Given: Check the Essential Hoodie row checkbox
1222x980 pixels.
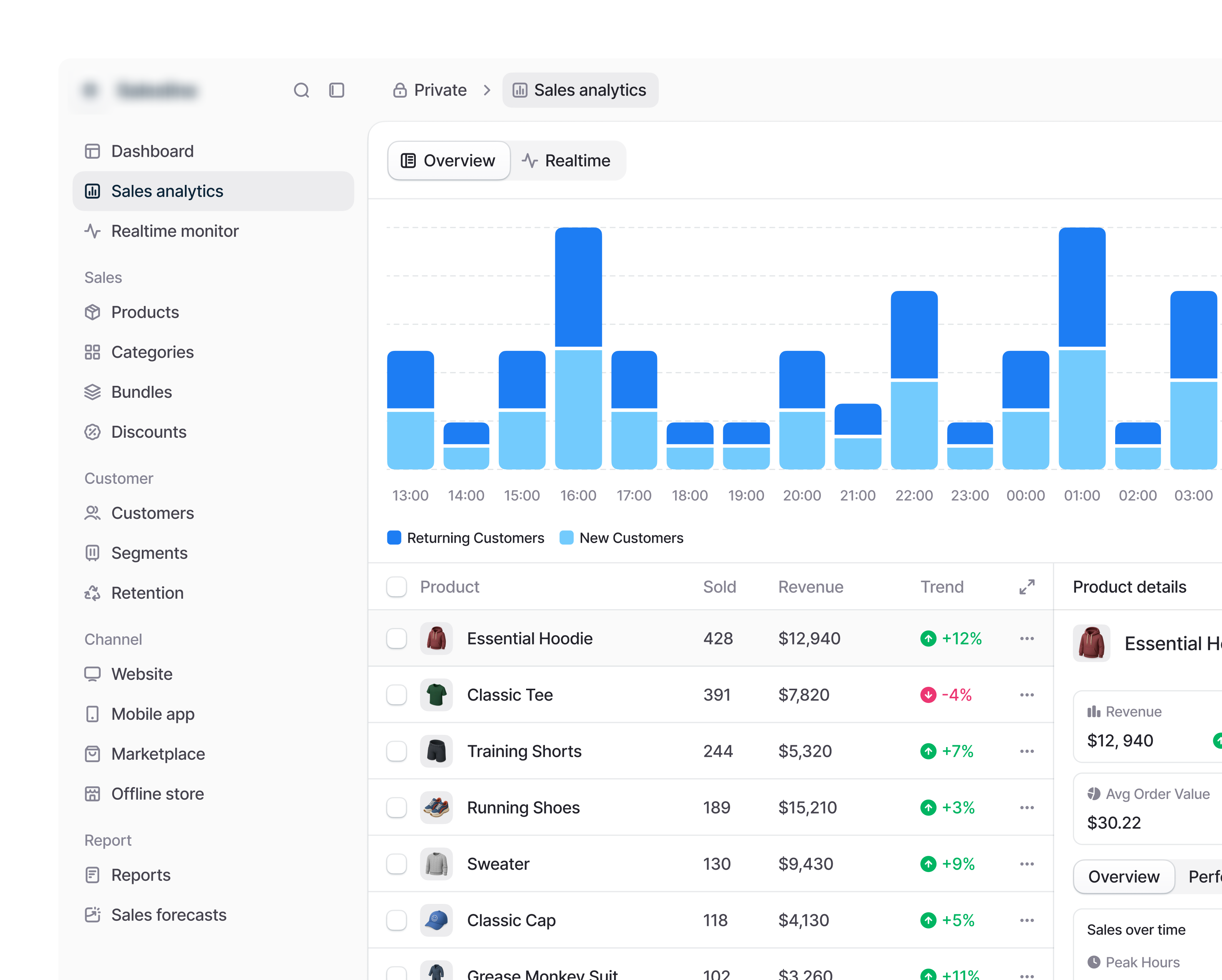Looking at the screenshot, I should (x=397, y=639).
